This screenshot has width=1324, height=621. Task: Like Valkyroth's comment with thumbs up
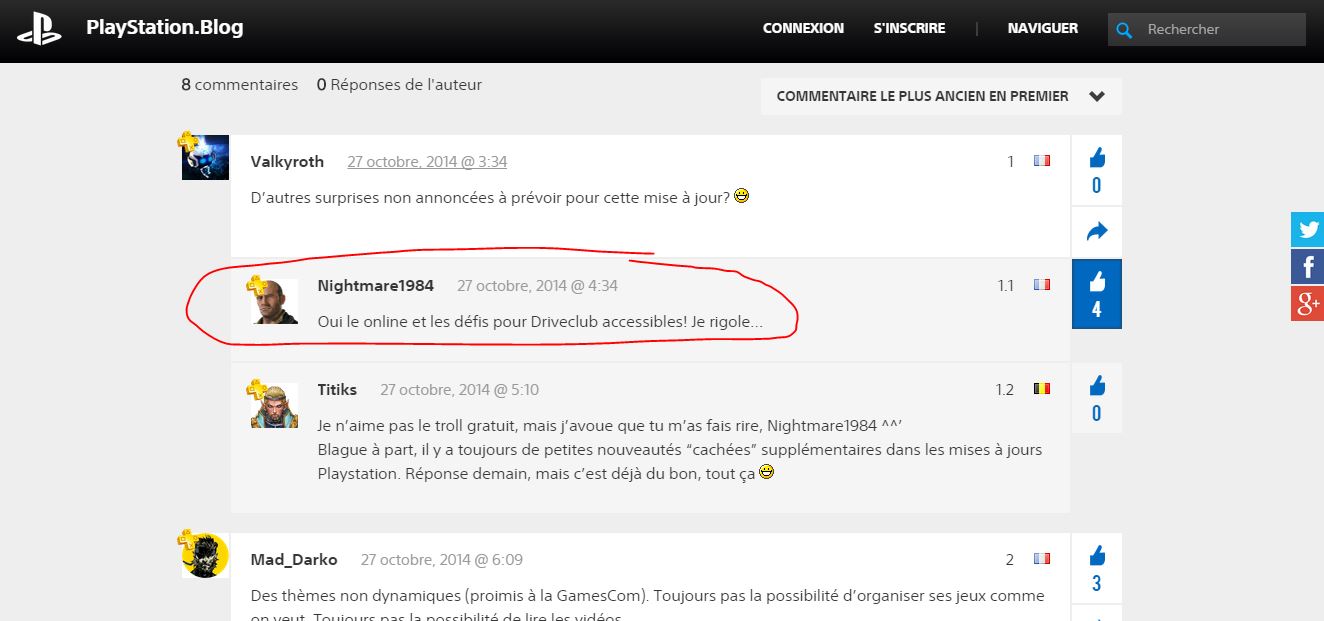pyautogui.click(x=1097, y=171)
